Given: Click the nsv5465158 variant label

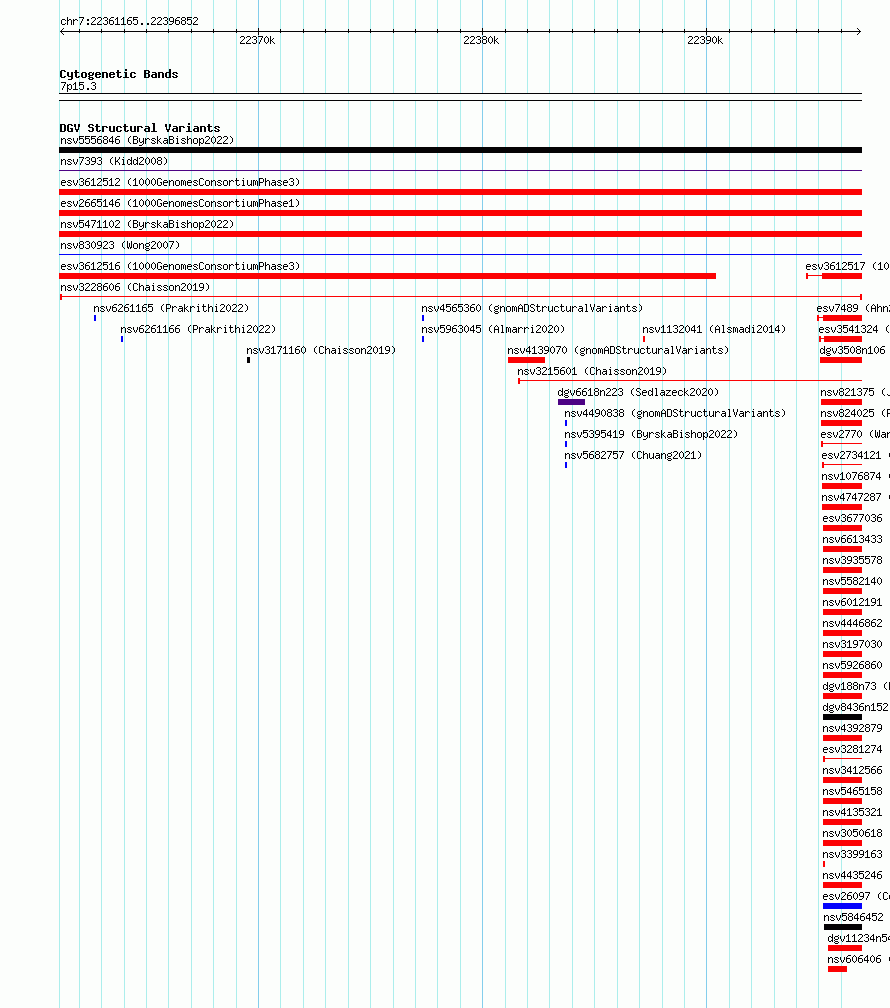Looking at the screenshot, I should 852,791.
